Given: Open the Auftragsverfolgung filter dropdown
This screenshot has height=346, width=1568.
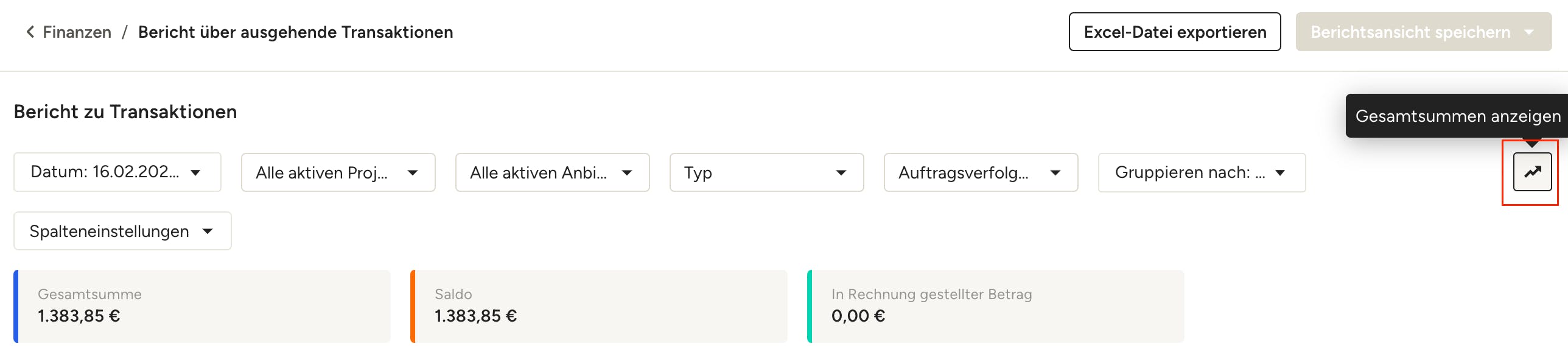Looking at the screenshot, I should click(x=981, y=172).
